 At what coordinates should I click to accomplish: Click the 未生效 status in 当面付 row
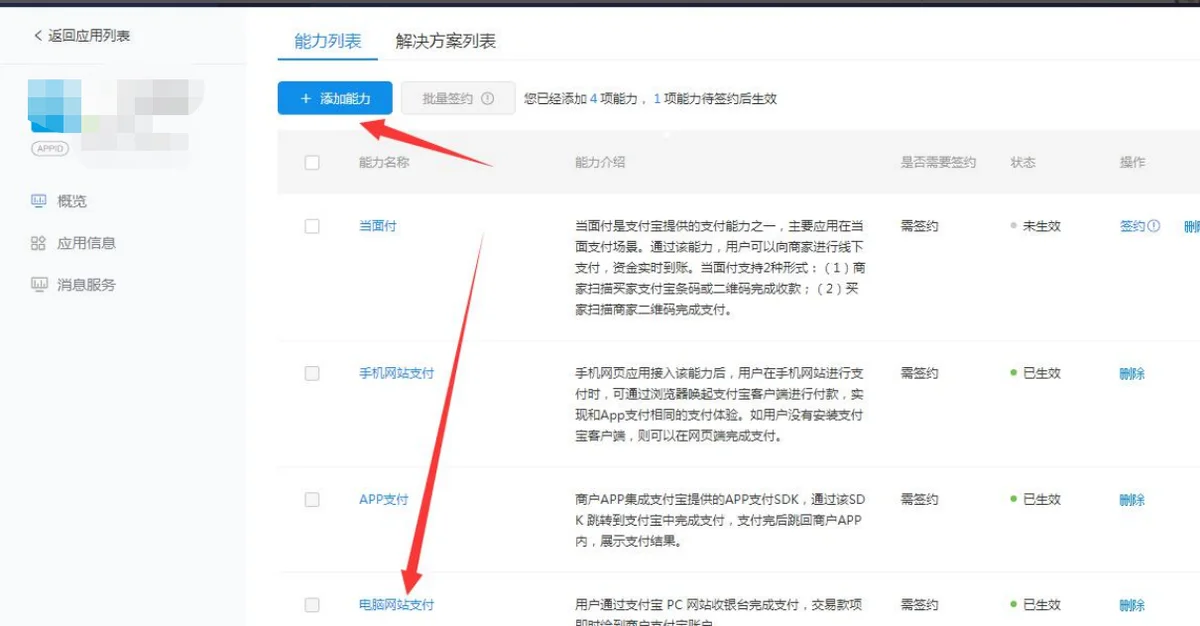tap(1036, 226)
